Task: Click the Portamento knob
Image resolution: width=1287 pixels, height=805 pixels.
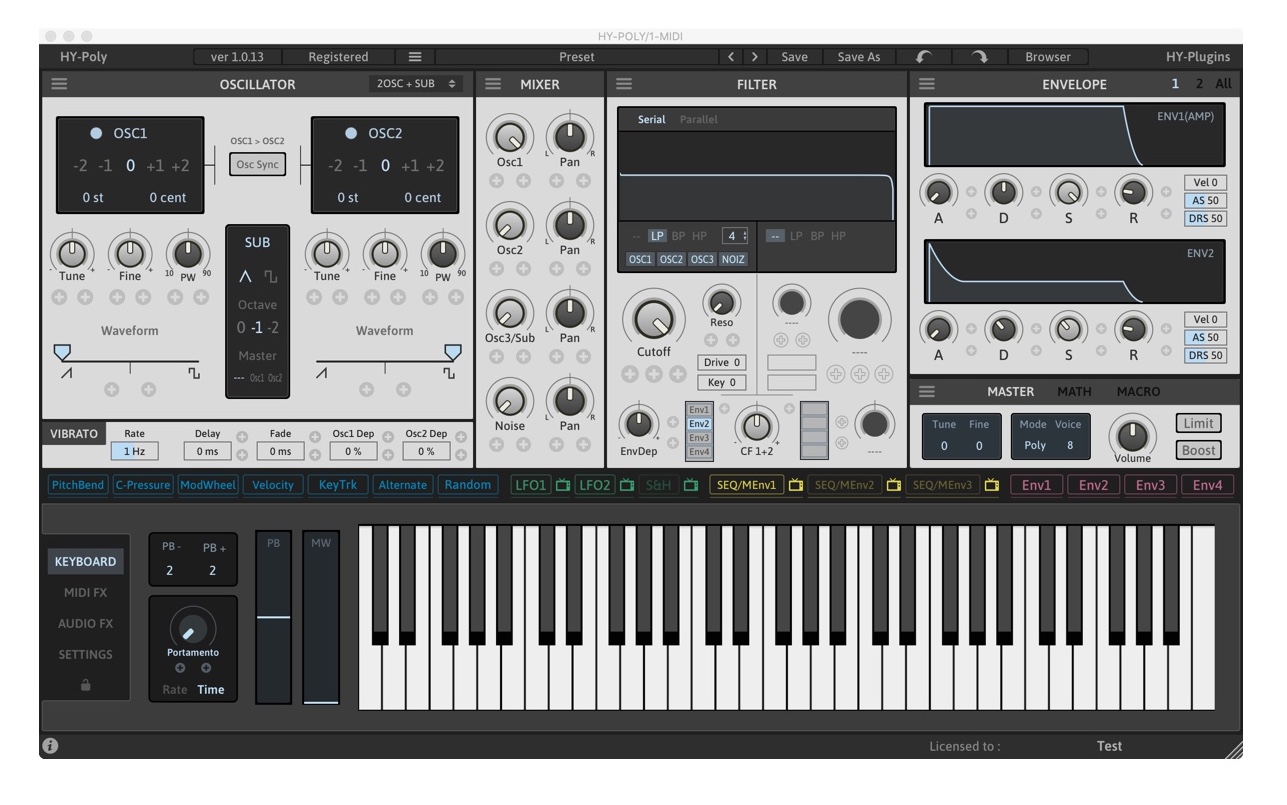Action: coord(193,629)
